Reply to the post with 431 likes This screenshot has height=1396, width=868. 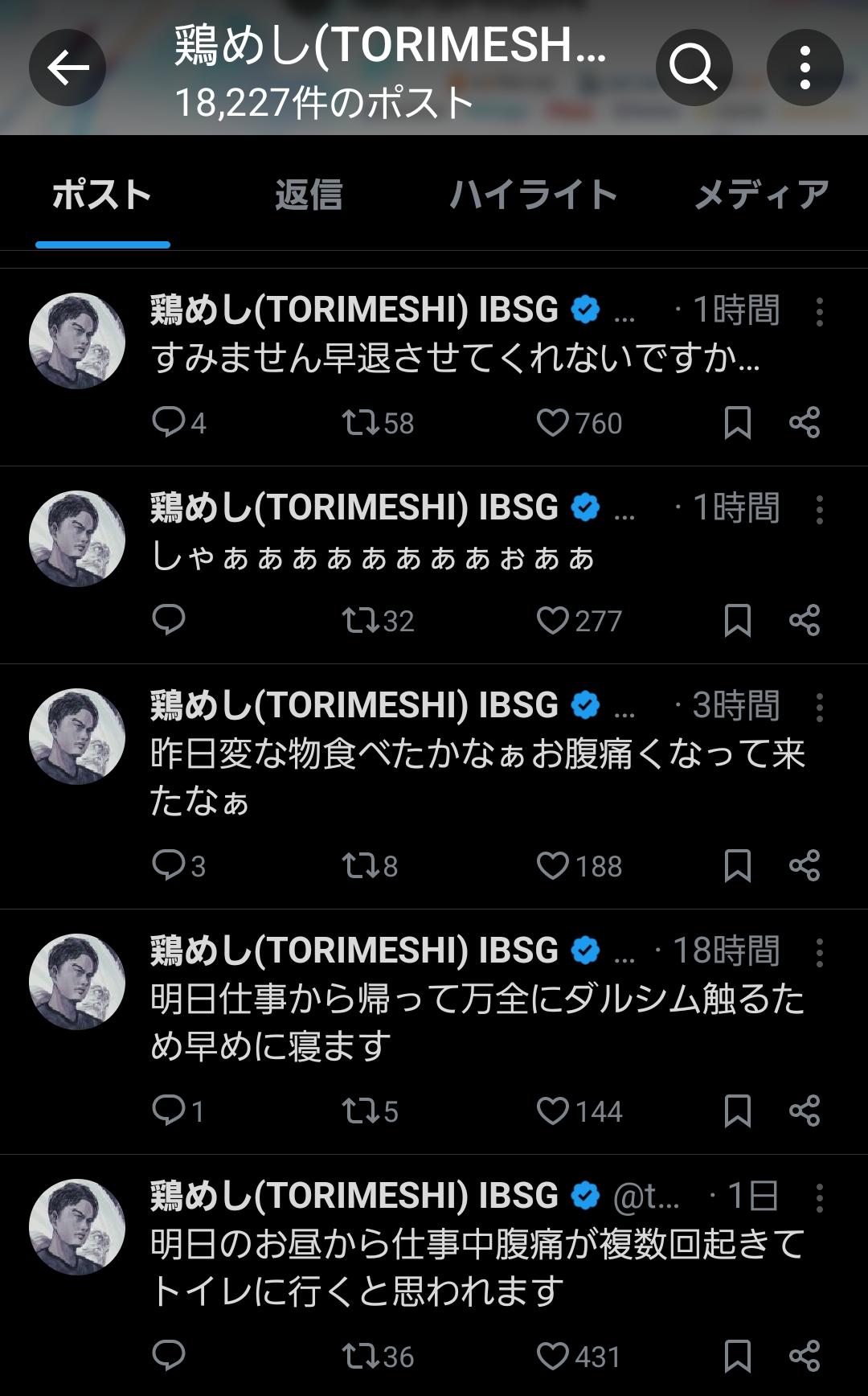point(169,1357)
